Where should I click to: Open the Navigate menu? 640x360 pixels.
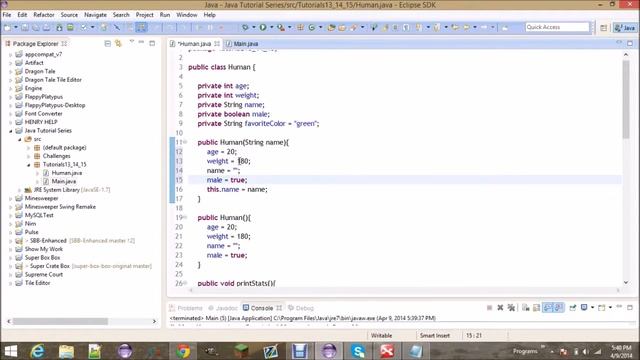click(x=95, y=15)
